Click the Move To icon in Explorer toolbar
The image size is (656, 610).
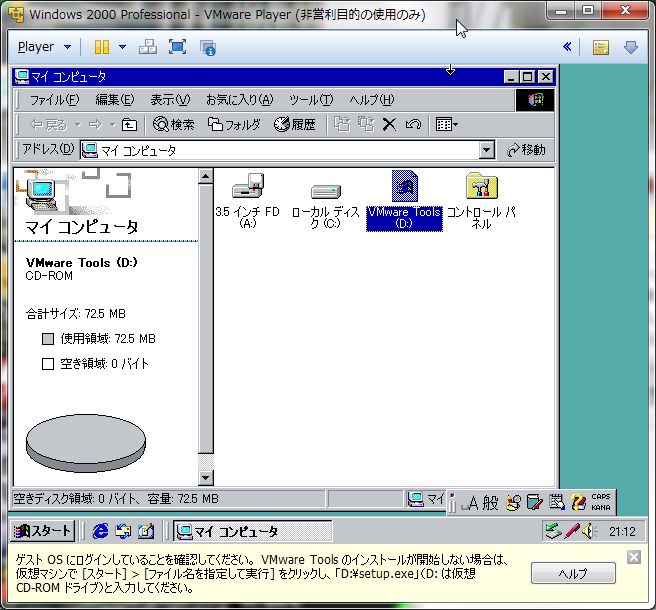pos(342,125)
